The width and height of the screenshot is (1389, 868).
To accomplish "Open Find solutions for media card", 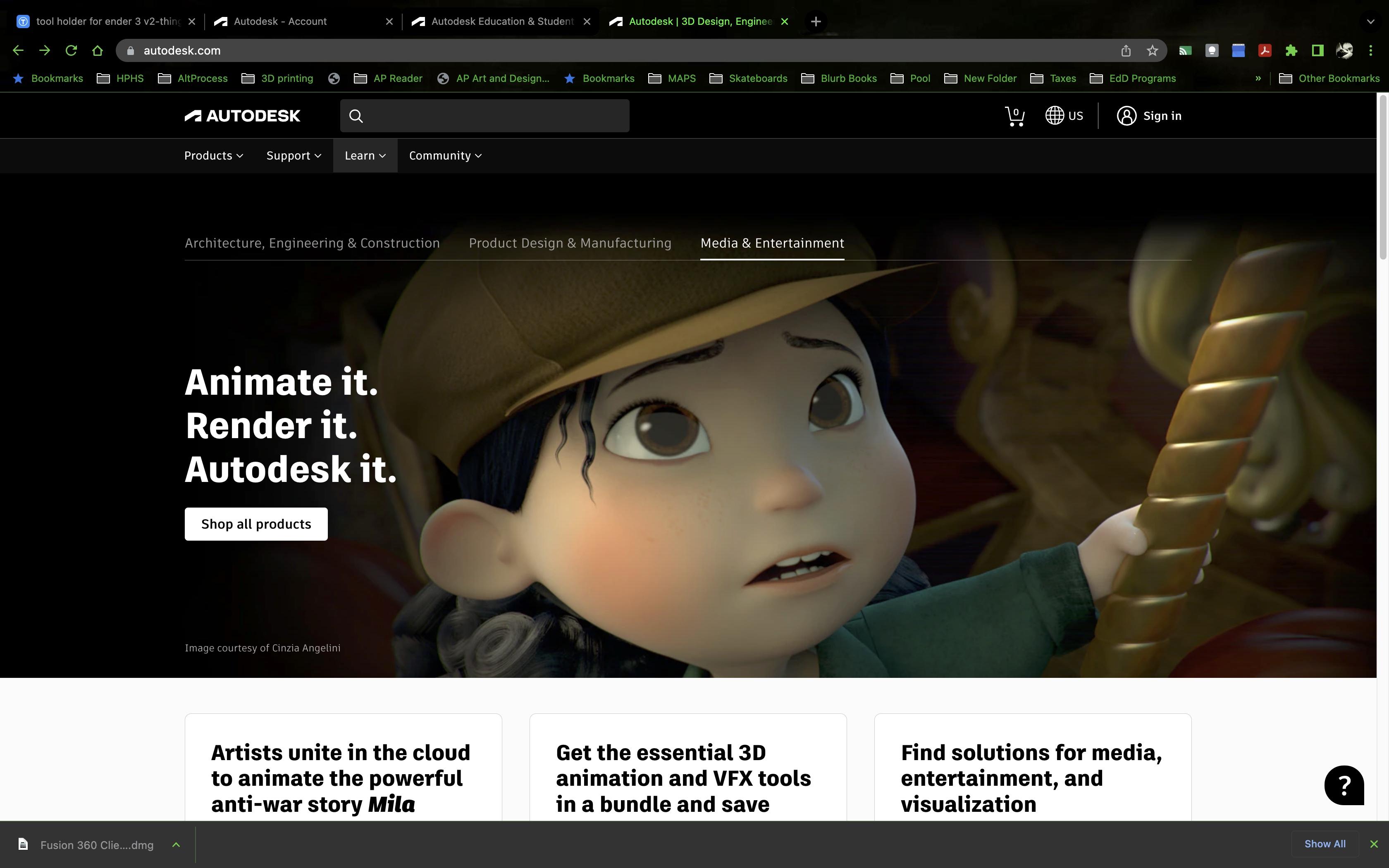I will (x=1033, y=767).
